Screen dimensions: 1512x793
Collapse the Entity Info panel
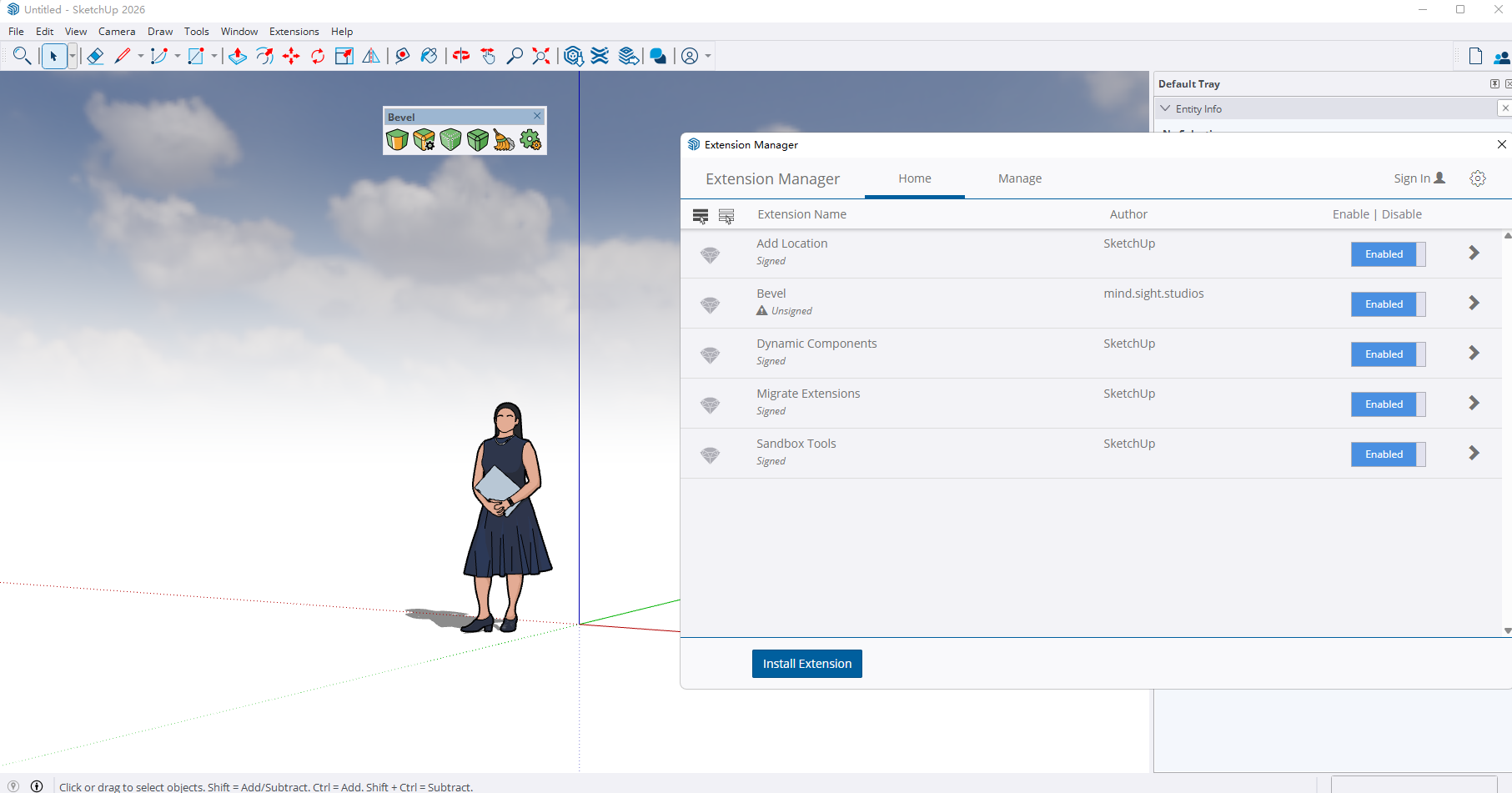click(1166, 109)
